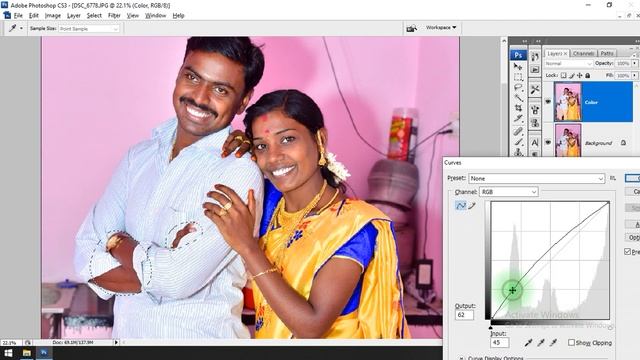Click the curve control point on graph
The height and width of the screenshot is (360, 640).
coord(512,290)
